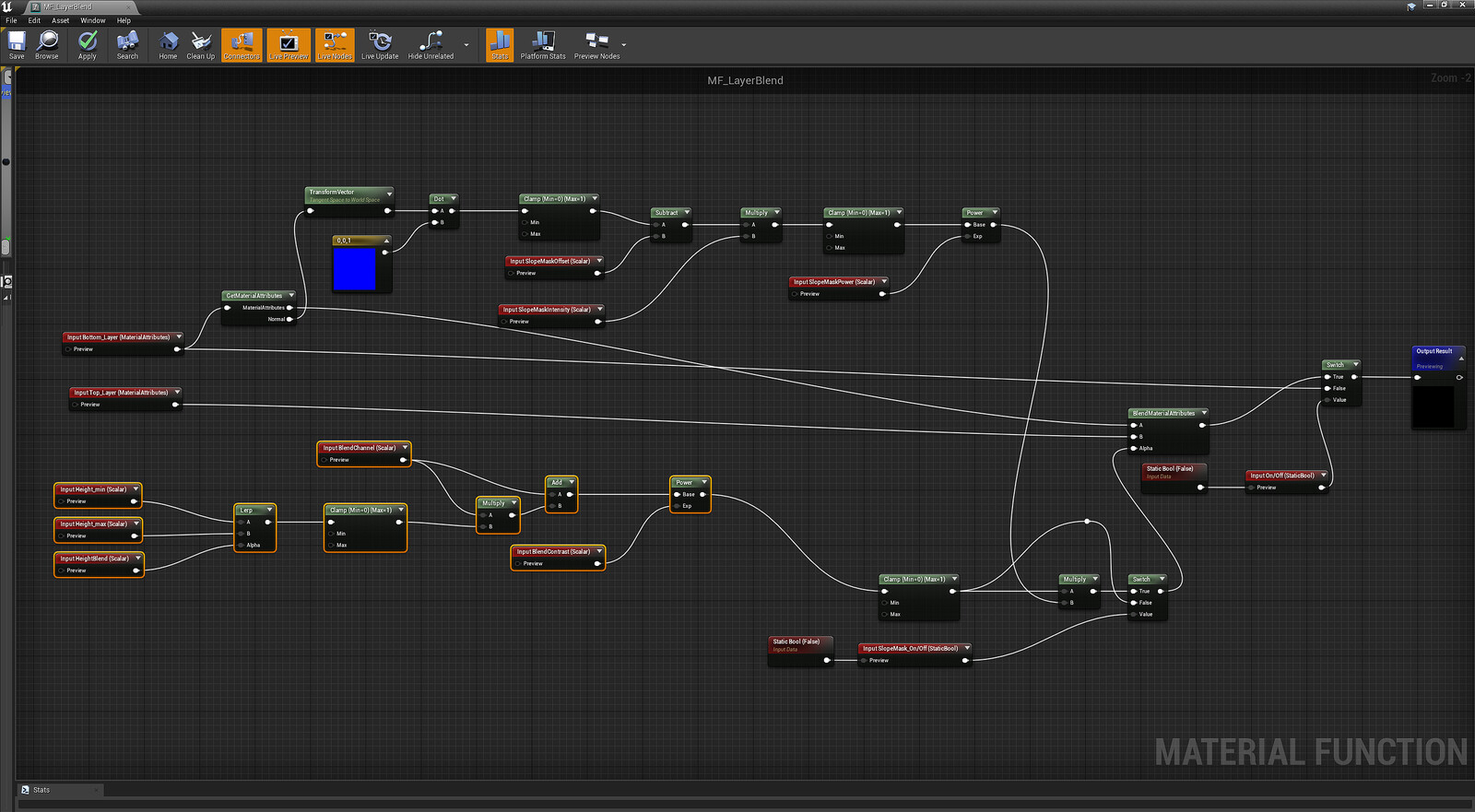
Task: Collapse the Input BlendChannel node arrow
Action: click(x=404, y=447)
